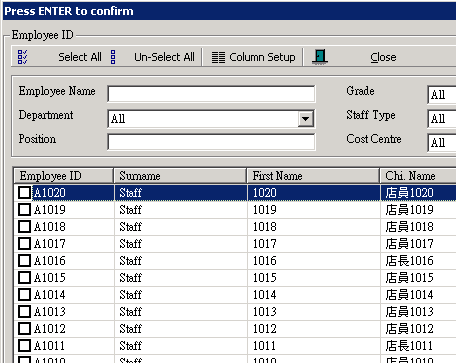The width and height of the screenshot is (456, 363).
Task: Focus the Employee Name input field
Action: point(211,94)
